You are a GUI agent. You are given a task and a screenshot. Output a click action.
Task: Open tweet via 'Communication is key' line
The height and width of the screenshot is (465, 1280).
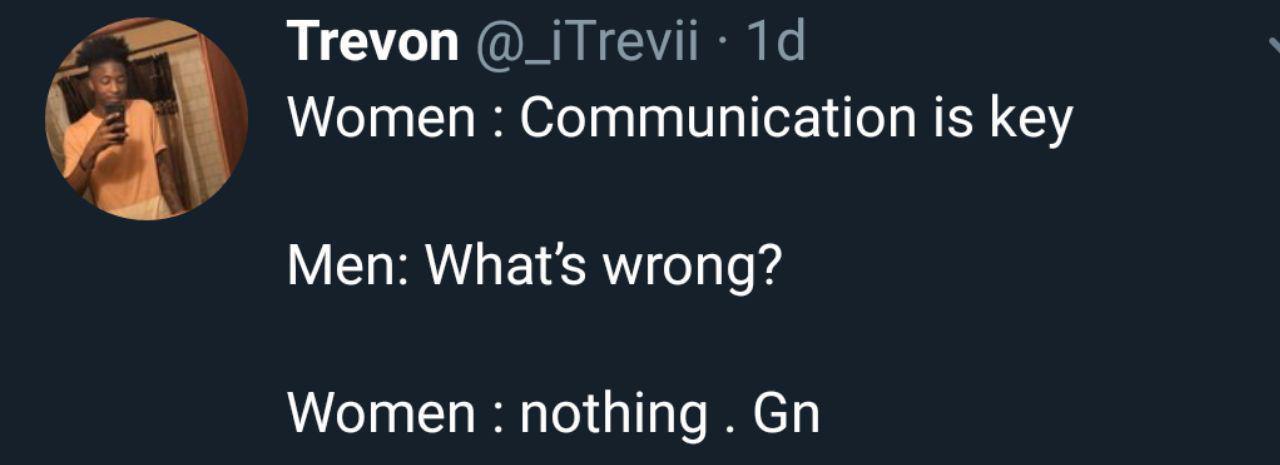coord(680,119)
